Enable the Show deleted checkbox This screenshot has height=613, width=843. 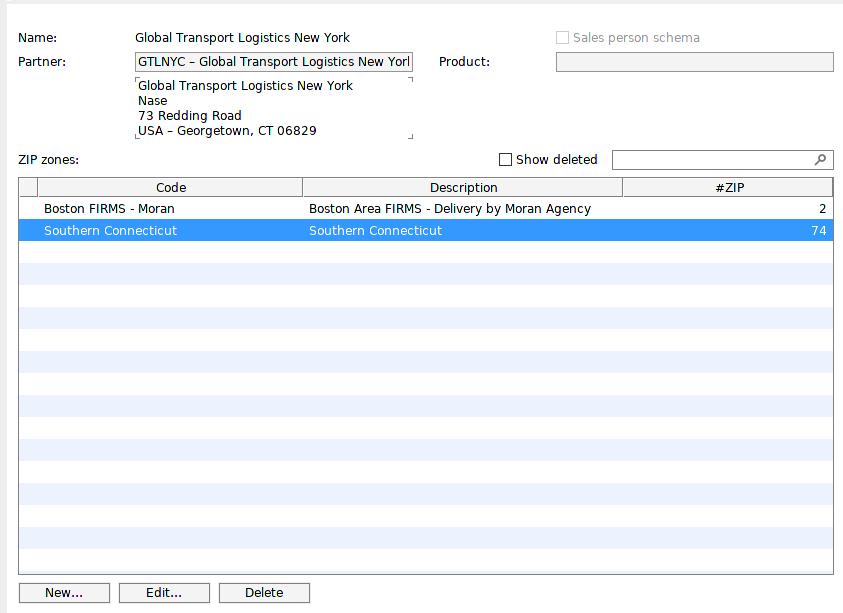(505, 160)
